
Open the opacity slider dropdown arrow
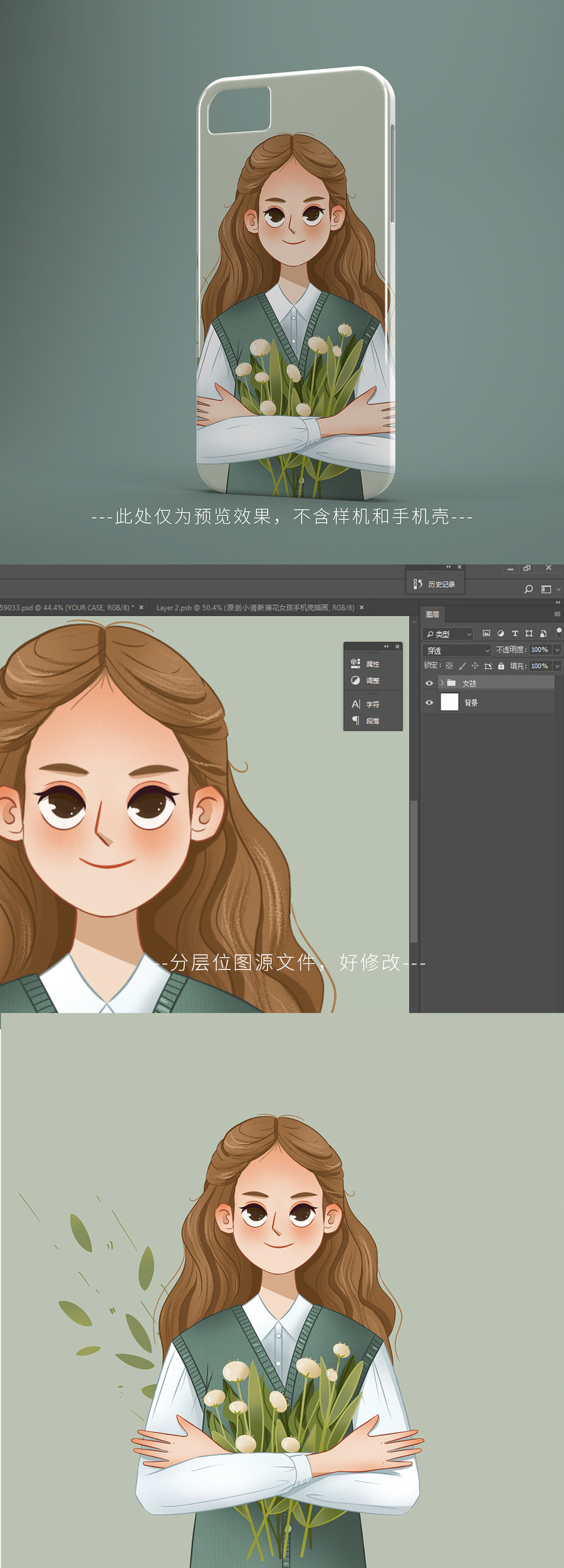[557, 650]
